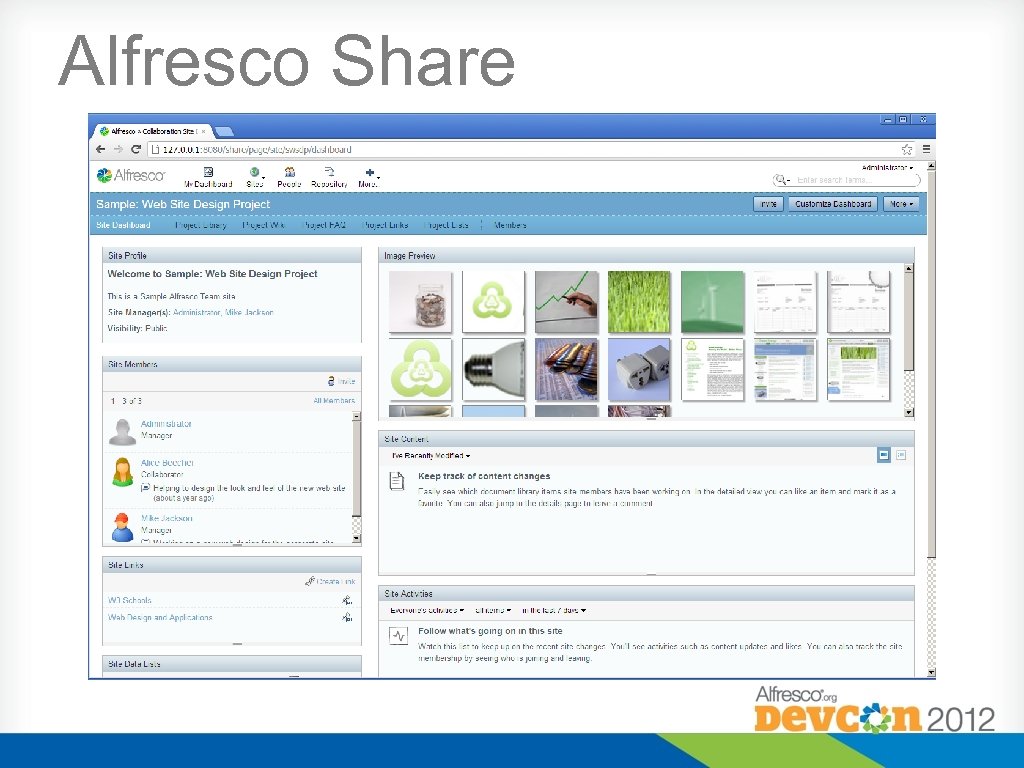Screen dimensions: 1024x768
Task: Click Create Link in Site Links
Action: 330,581
